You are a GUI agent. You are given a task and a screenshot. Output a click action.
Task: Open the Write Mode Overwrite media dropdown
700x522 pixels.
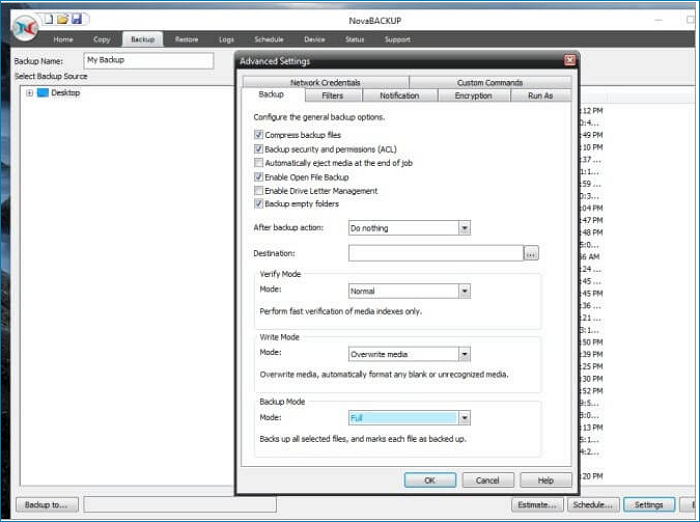tap(464, 354)
